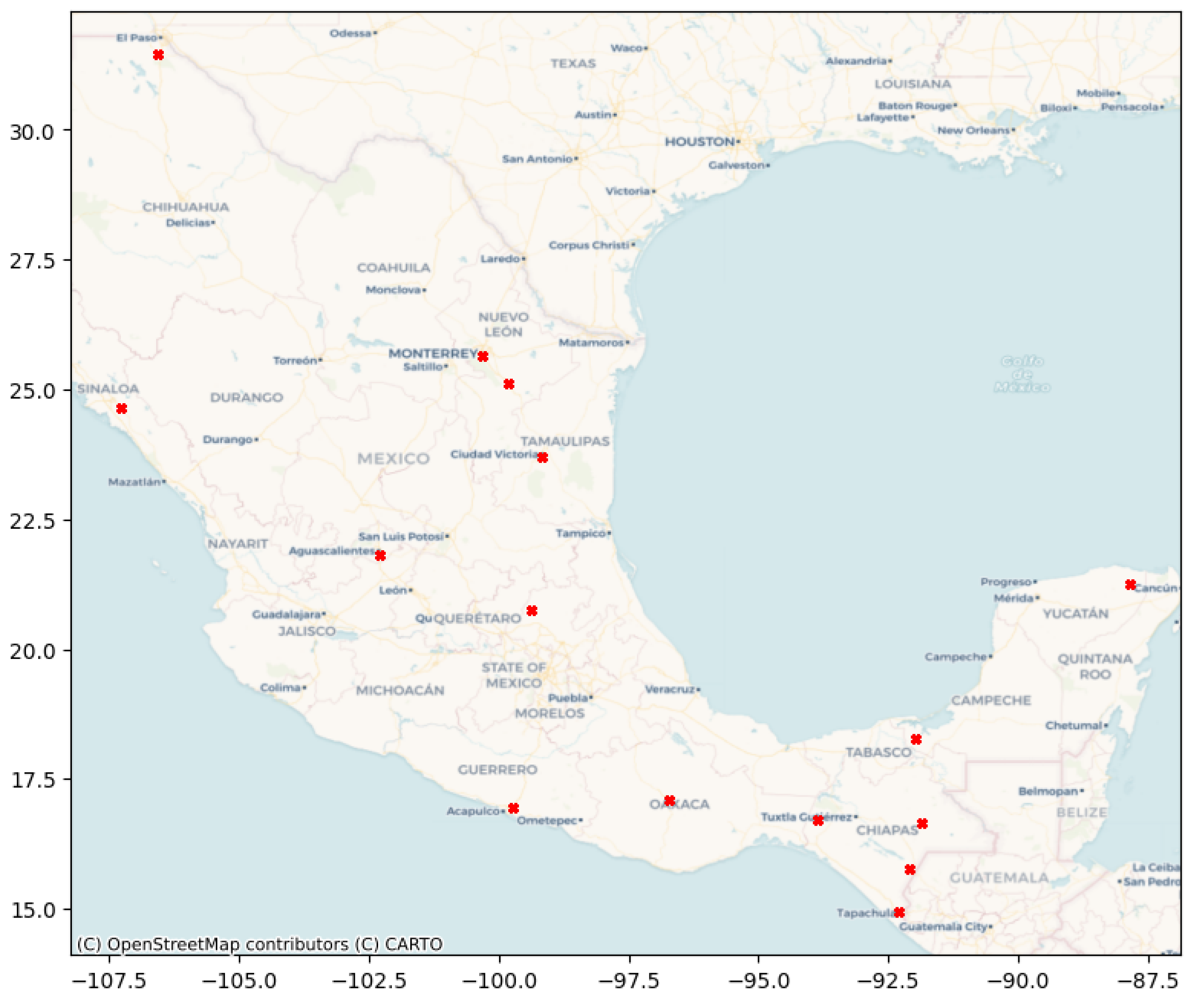Click the red marker near El Paso
1195x1008 pixels.
[x=158, y=55]
